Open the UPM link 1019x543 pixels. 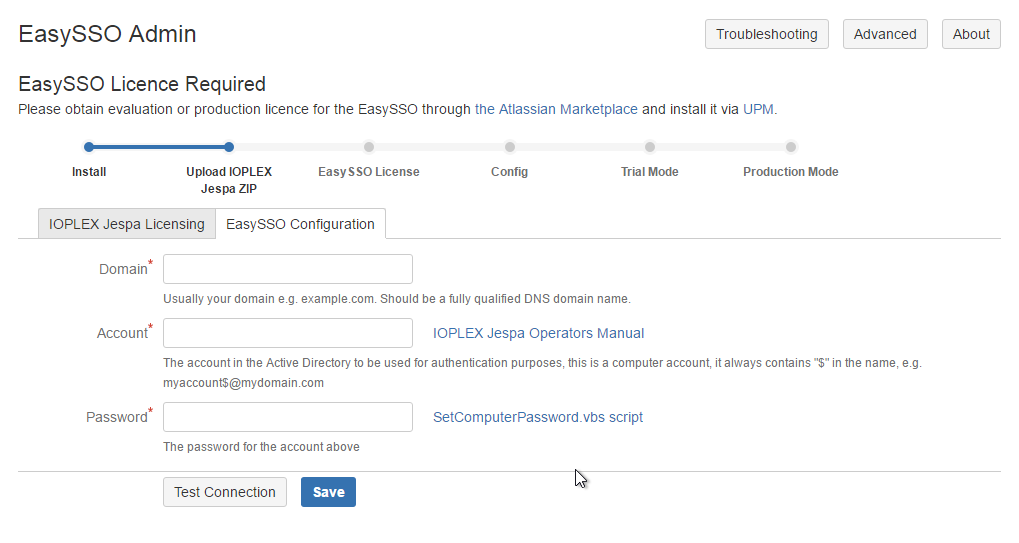[x=758, y=109]
